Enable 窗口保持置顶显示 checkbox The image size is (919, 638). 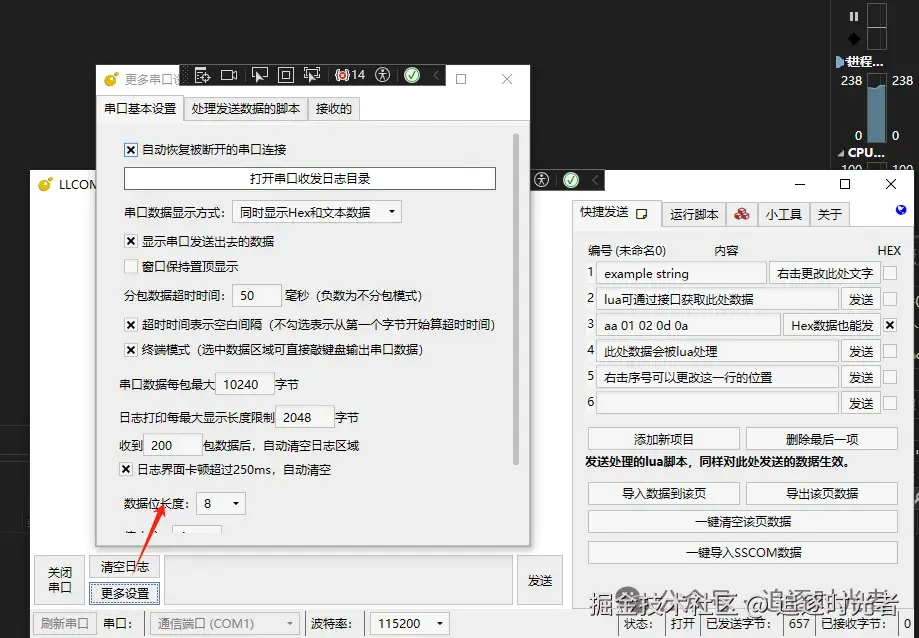click(x=131, y=264)
